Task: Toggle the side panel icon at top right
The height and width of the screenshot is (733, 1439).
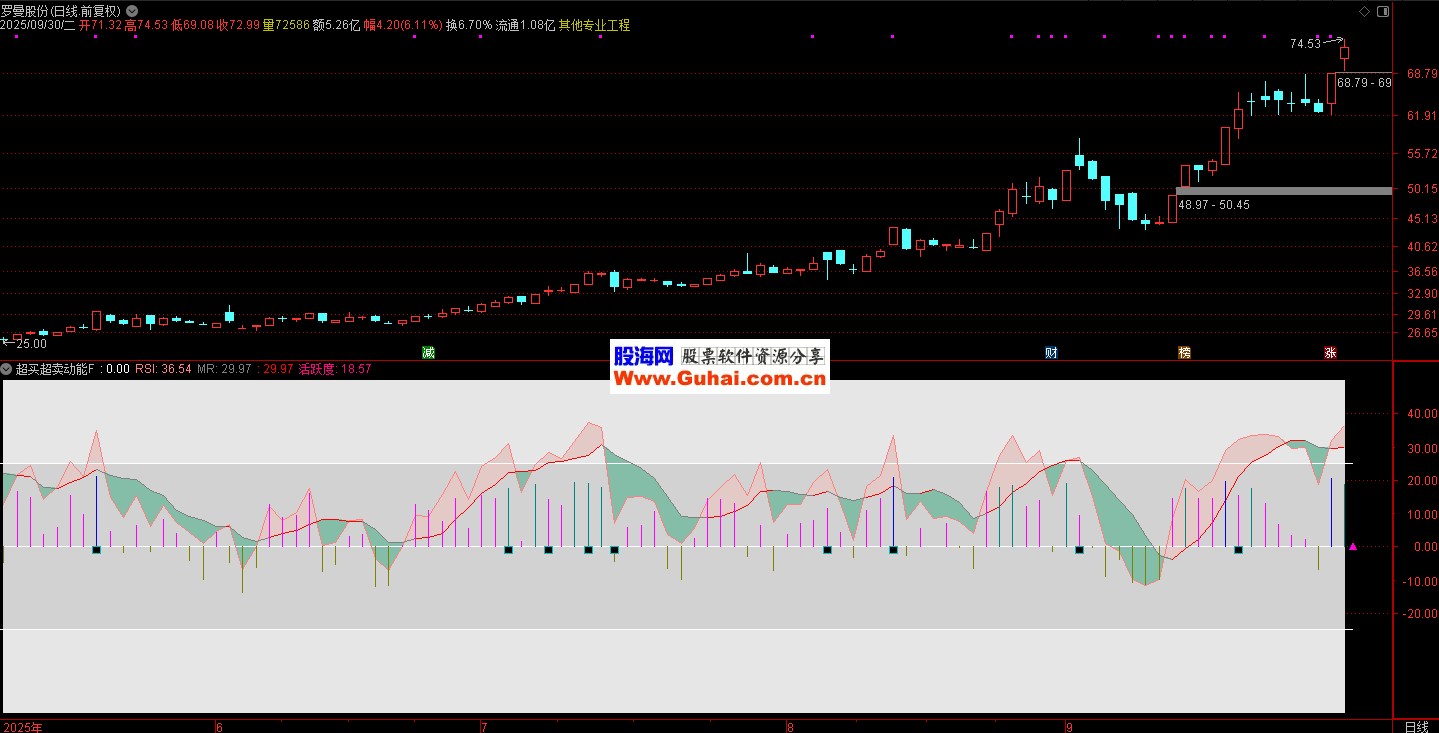Action: tap(1383, 11)
